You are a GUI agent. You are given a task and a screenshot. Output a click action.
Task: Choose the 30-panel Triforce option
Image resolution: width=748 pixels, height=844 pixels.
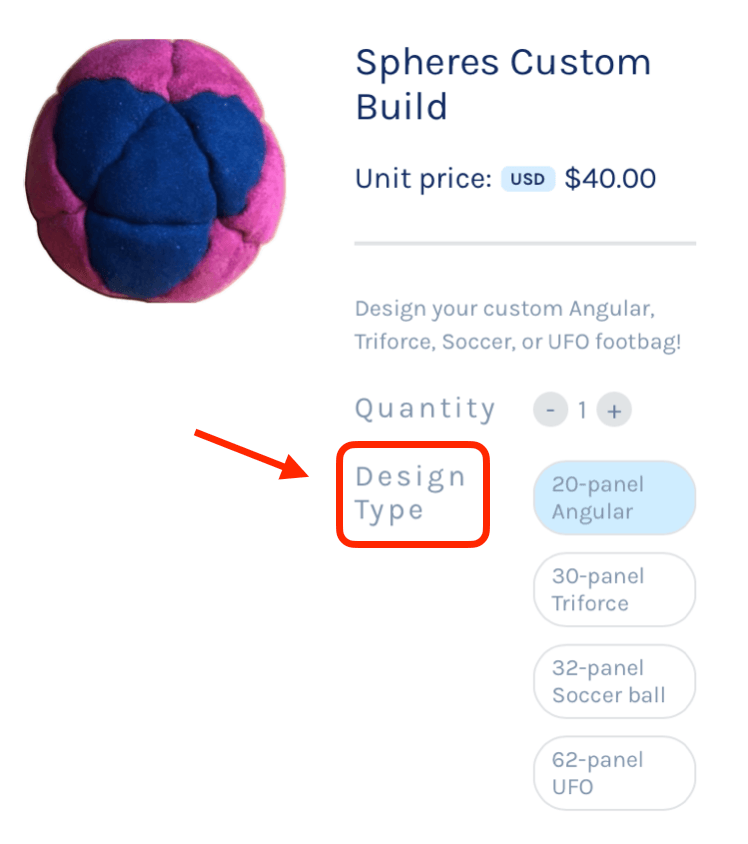[614, 590]
